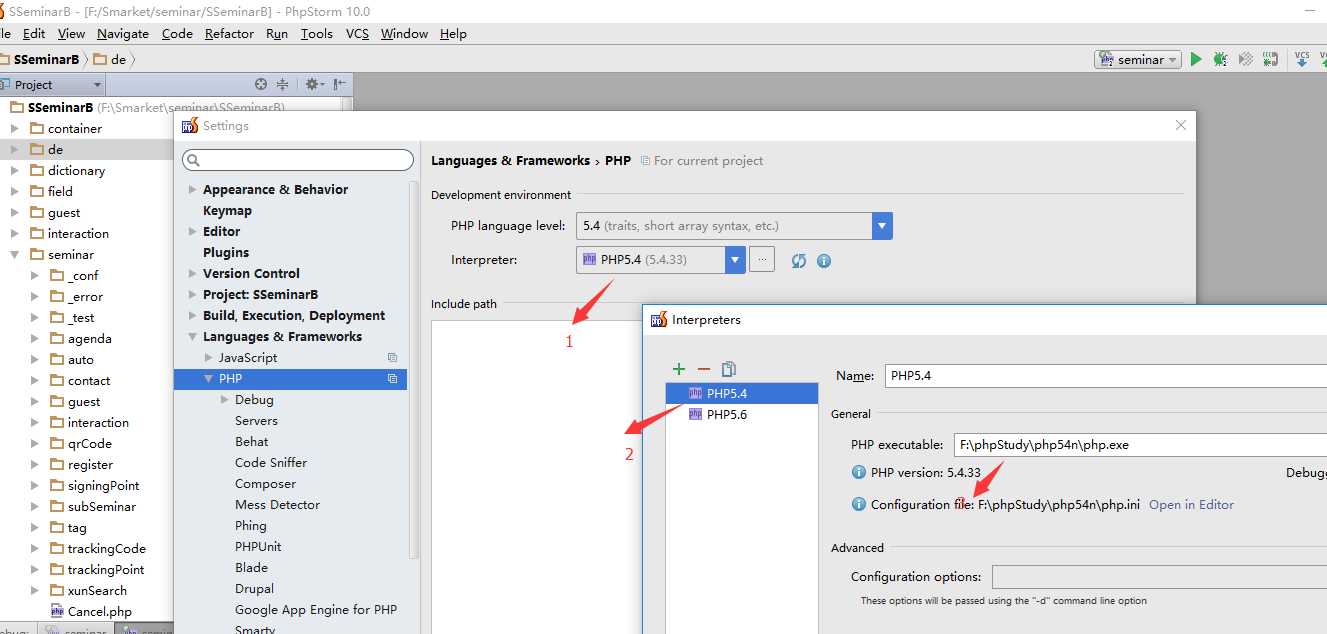Open Project panel gear settings
Screen dimensions: 1327x634
pyautogui.click(x=313, y=85)
